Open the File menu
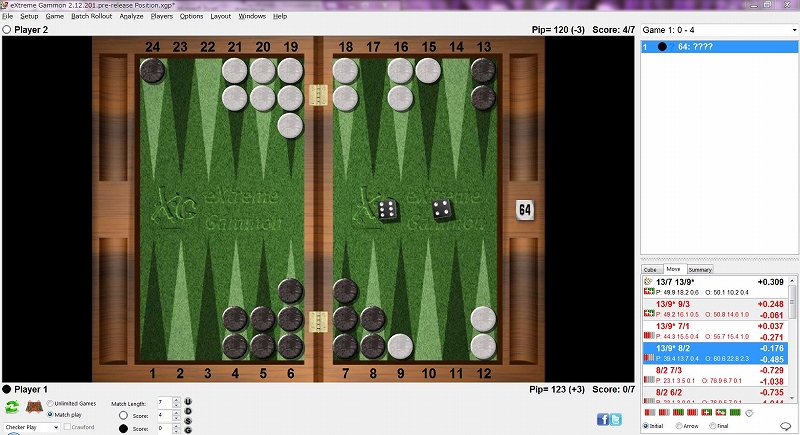The image size is (800, 435). coord(8,16)
